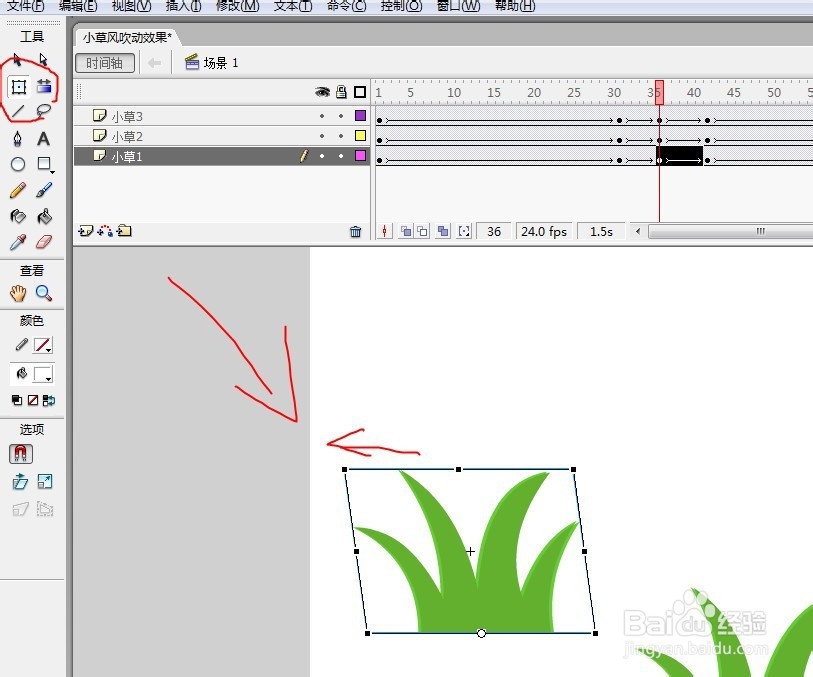813x677 pixels.
Task: Open 修改(M) menu
Action: 237,6
